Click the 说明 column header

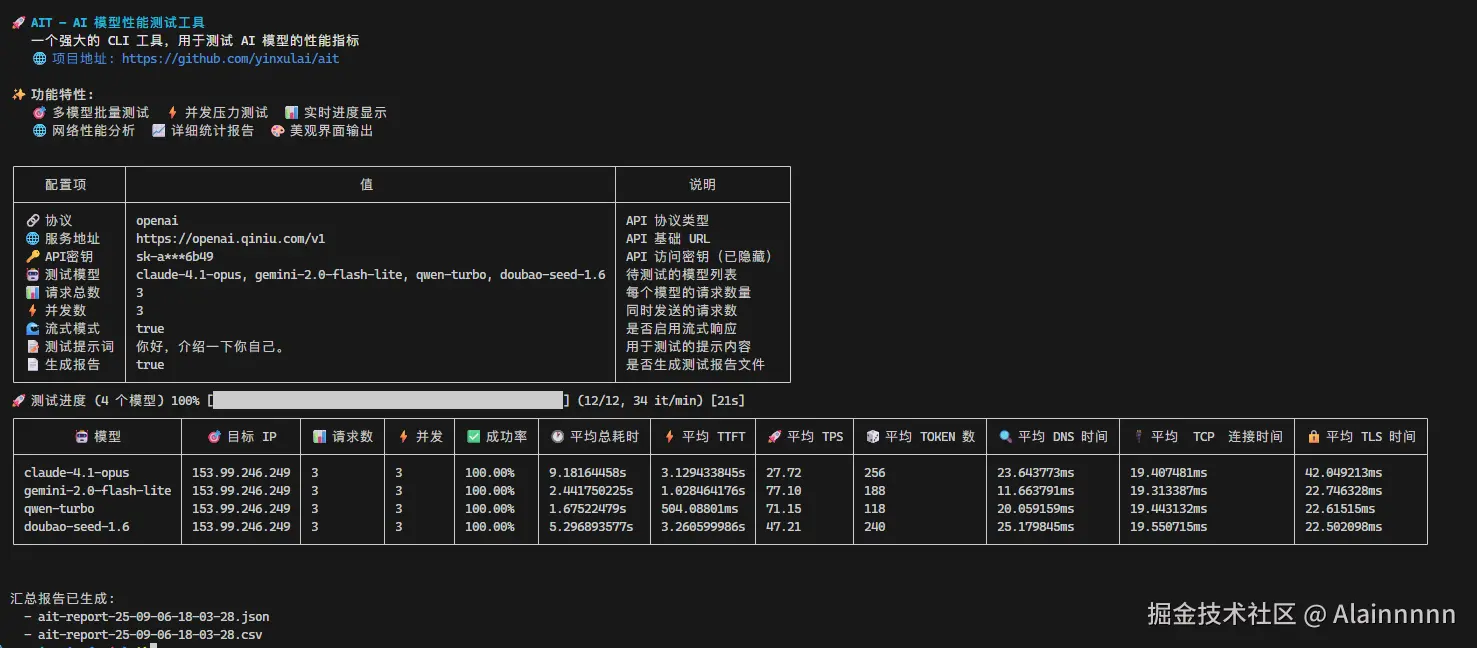click(703, 185)
